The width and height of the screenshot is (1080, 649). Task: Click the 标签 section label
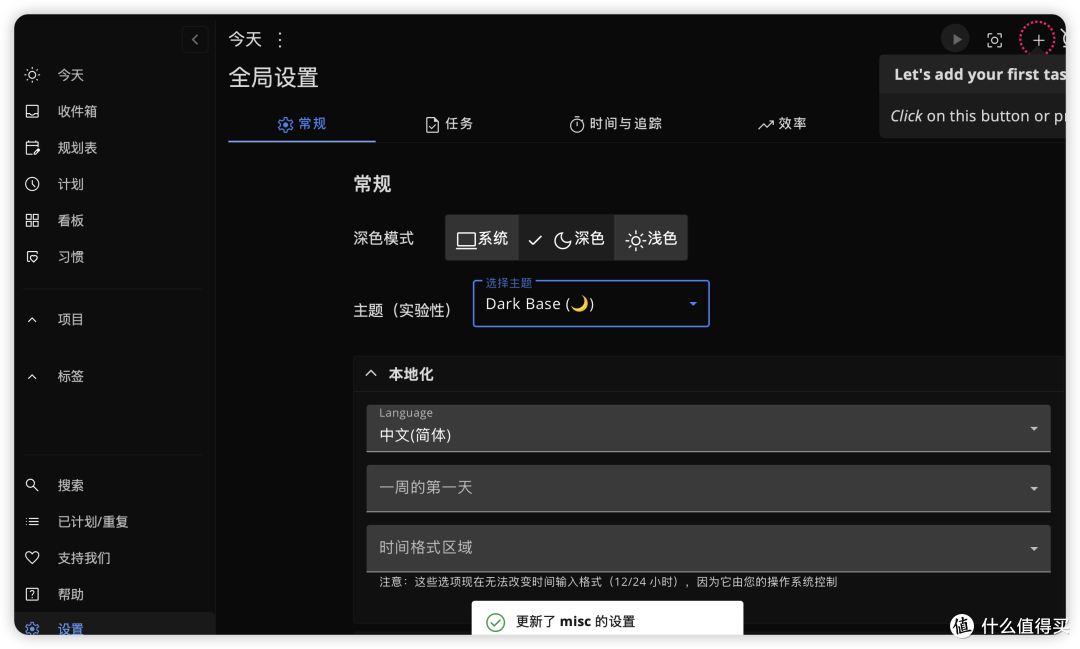70,376
